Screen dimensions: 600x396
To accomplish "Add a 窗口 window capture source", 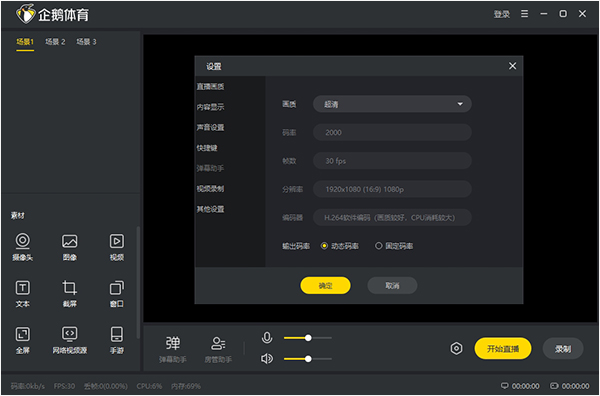I will click(117, 294).
